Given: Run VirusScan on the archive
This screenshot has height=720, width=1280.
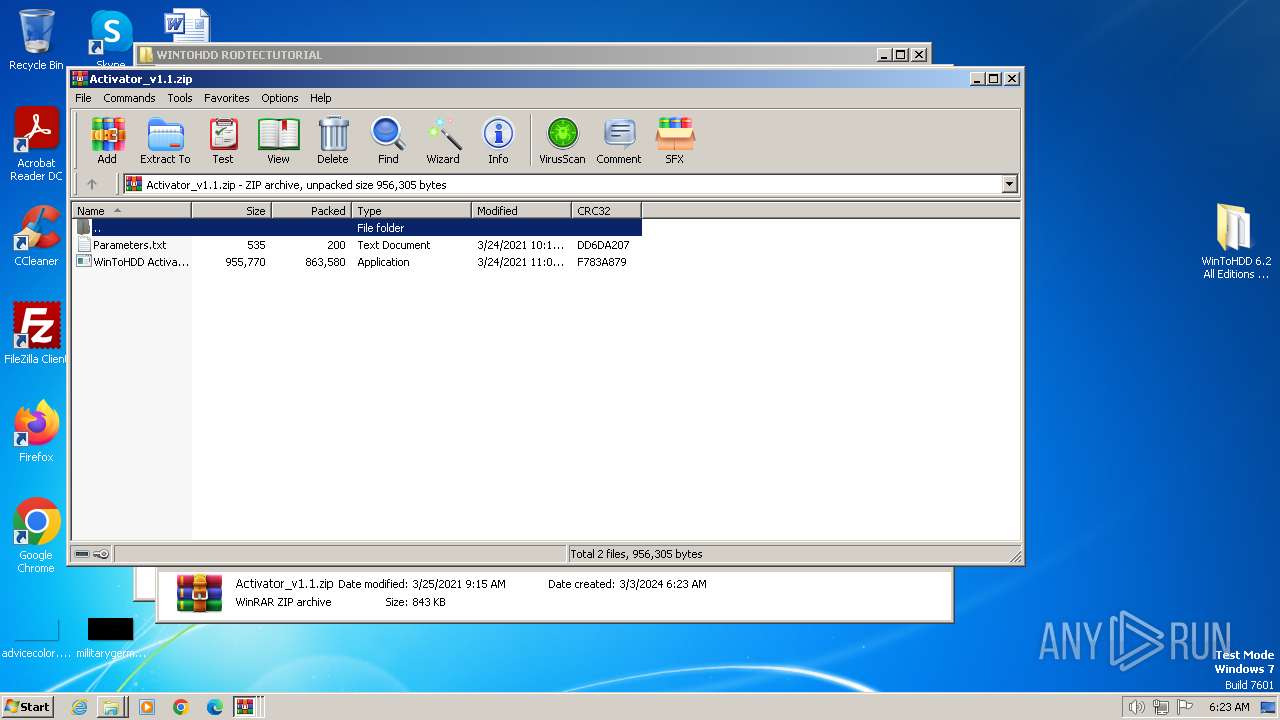Looking at the screenshot, I should click(x=562, y=141).
